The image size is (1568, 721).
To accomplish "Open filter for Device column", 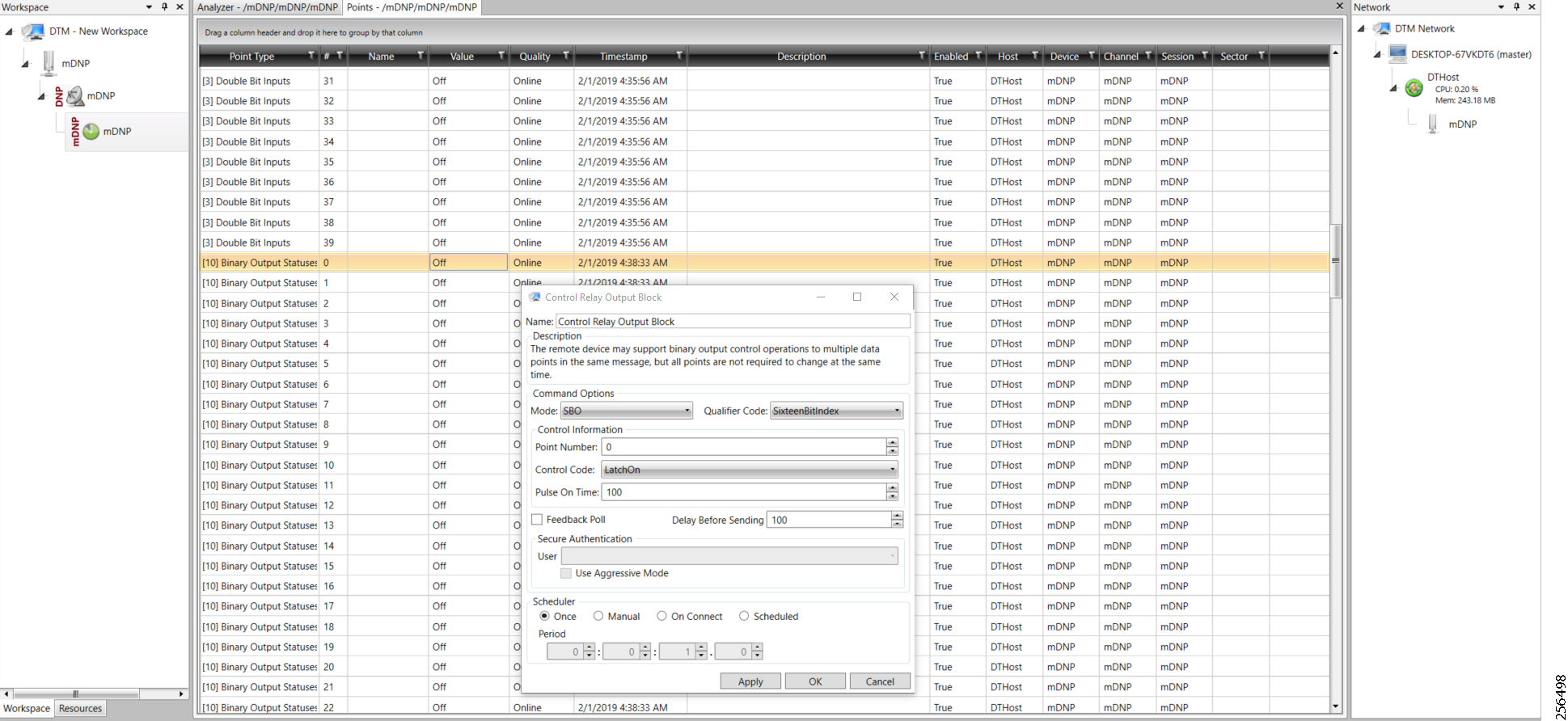I will tap(1092, 56).
